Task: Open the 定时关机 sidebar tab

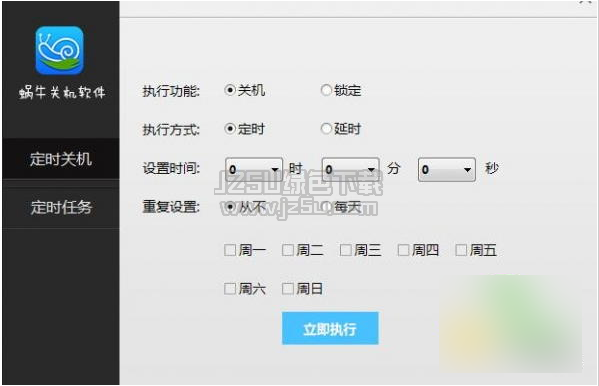Action: pos(61,159)
